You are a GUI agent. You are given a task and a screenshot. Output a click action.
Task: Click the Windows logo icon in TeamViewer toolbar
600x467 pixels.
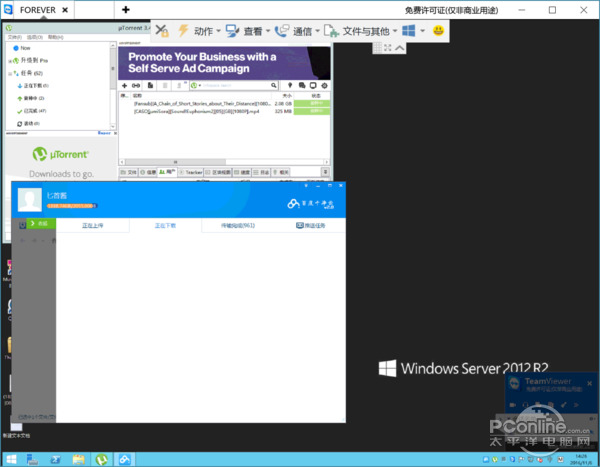pos(408,31)
